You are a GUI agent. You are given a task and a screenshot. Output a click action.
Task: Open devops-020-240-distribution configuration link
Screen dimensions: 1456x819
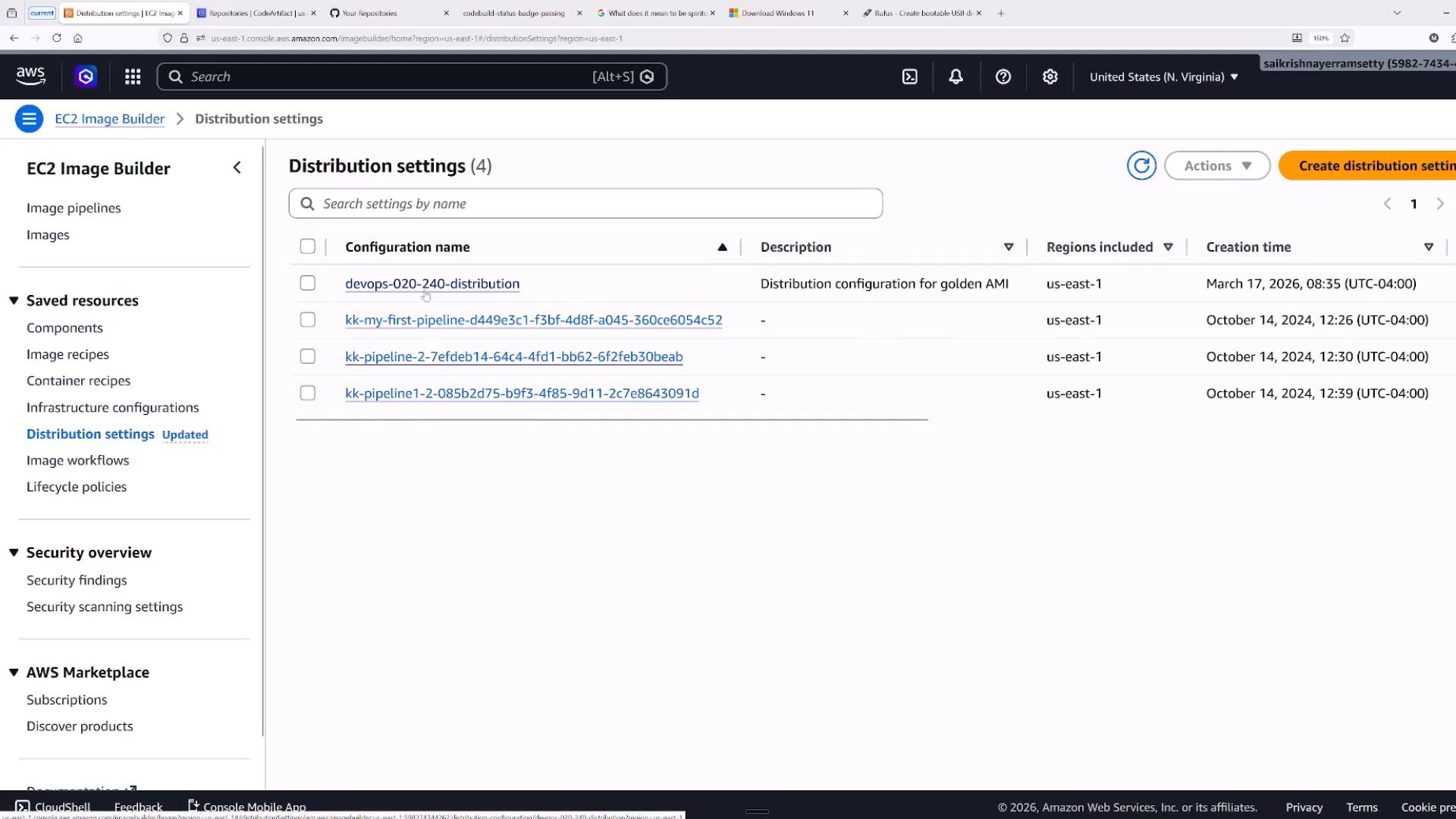pyautogui.click(x=432, y=283)
